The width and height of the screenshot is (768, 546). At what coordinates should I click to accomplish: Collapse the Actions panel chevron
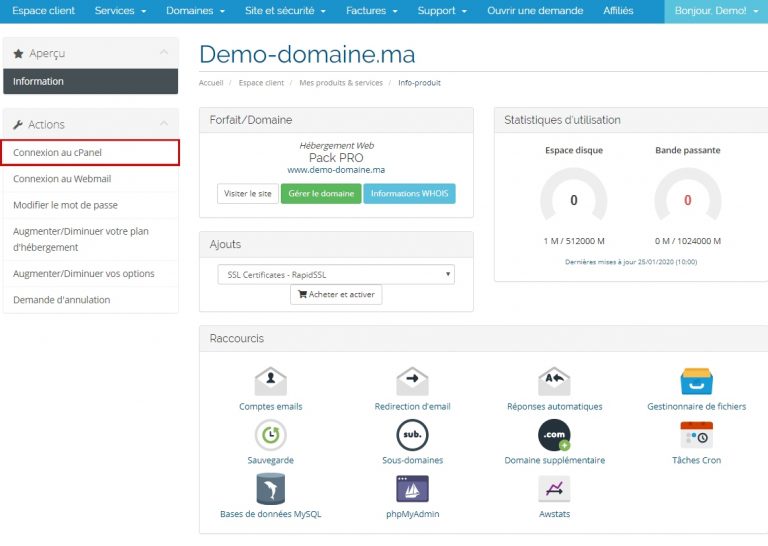[164, 123]
